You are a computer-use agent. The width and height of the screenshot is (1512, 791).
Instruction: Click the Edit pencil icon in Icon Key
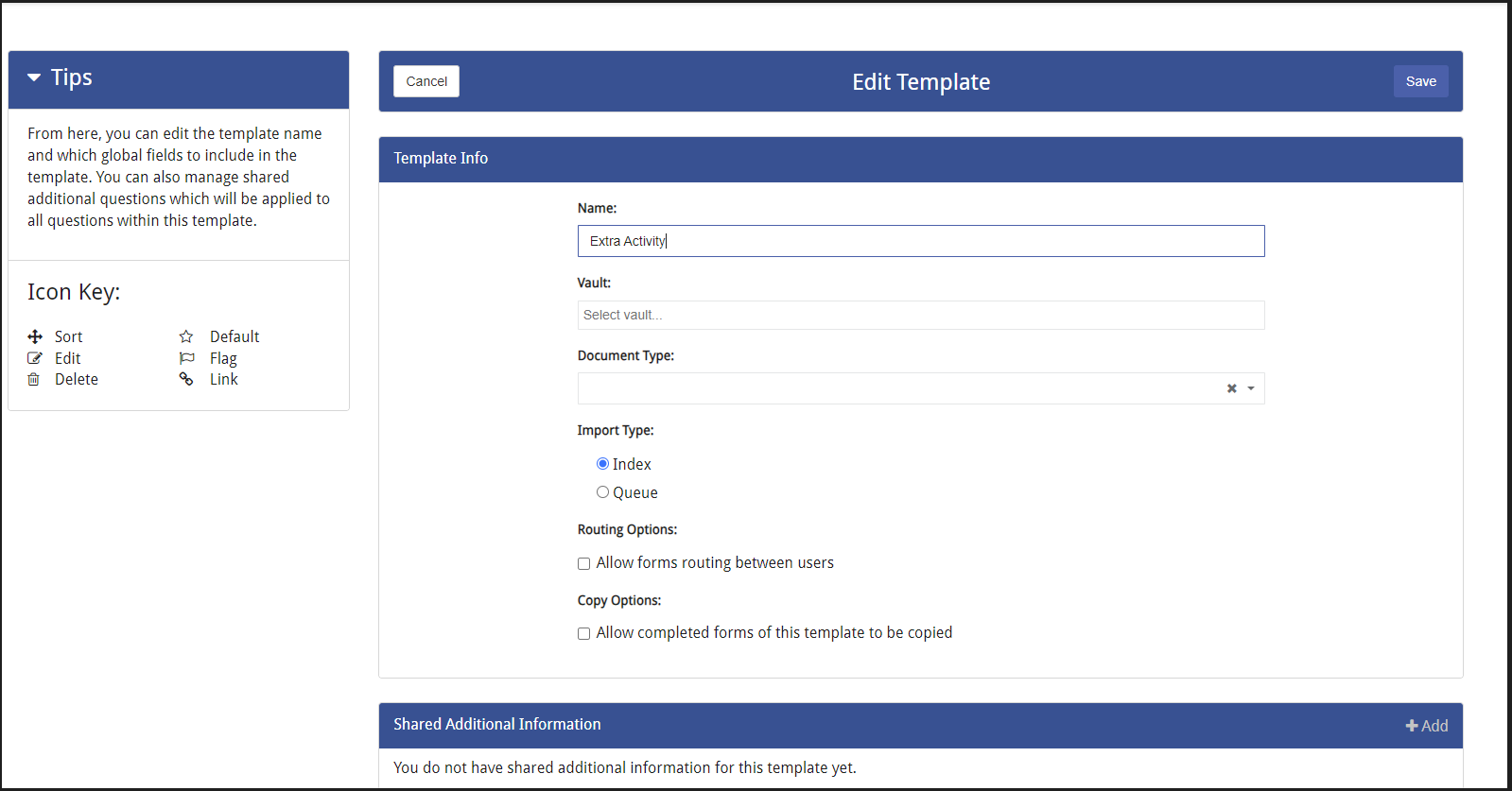coord(35,358)
